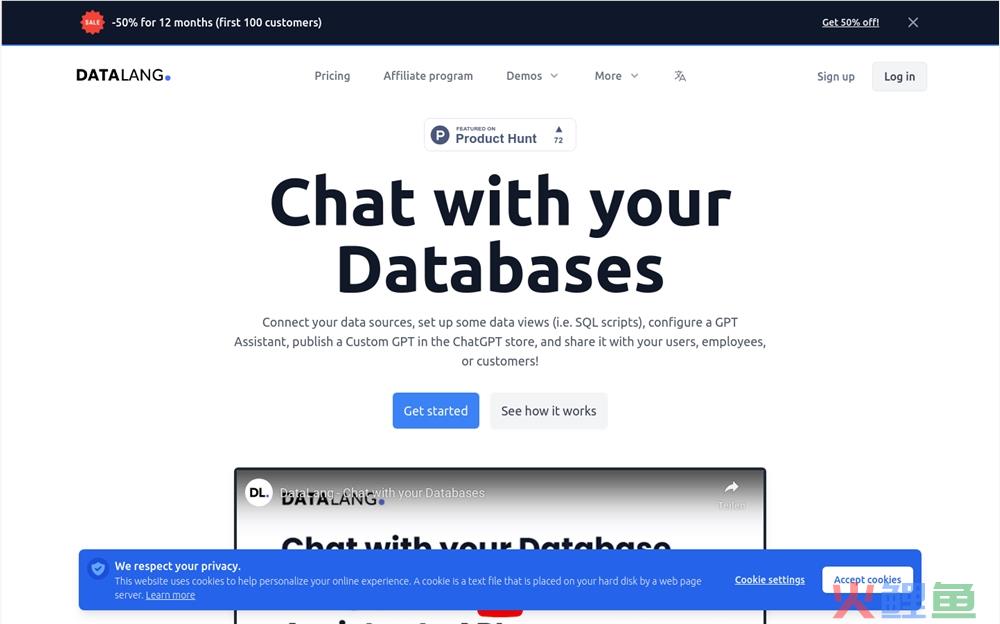Open the Get 50% off! link
Viewport: 1000px width, 624px height.
coord(850,22)
